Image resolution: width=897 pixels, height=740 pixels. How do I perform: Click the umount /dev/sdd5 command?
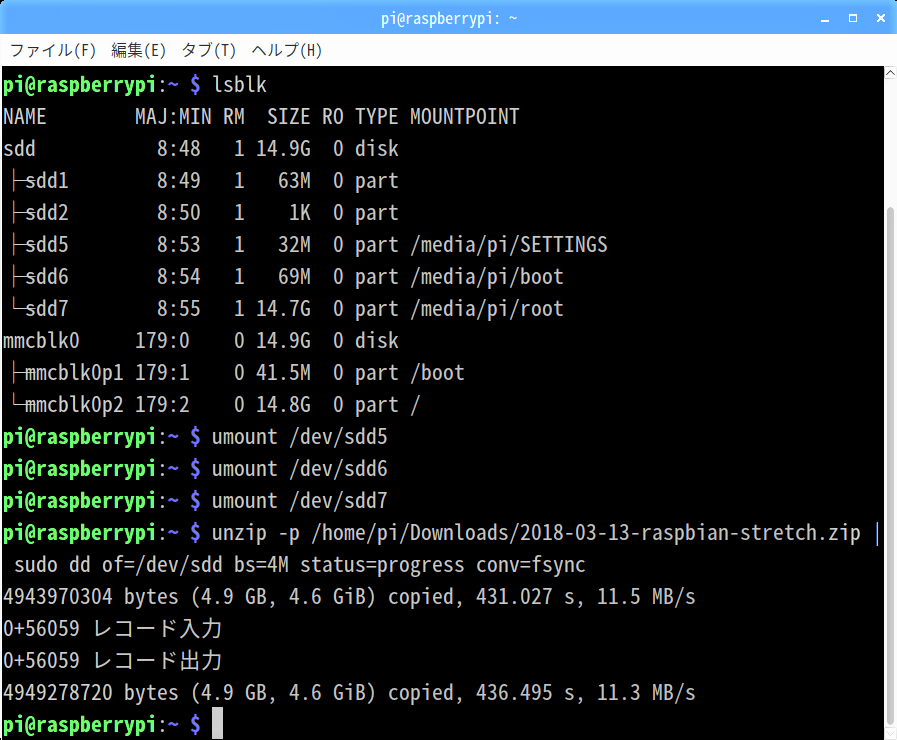point(300,437)
